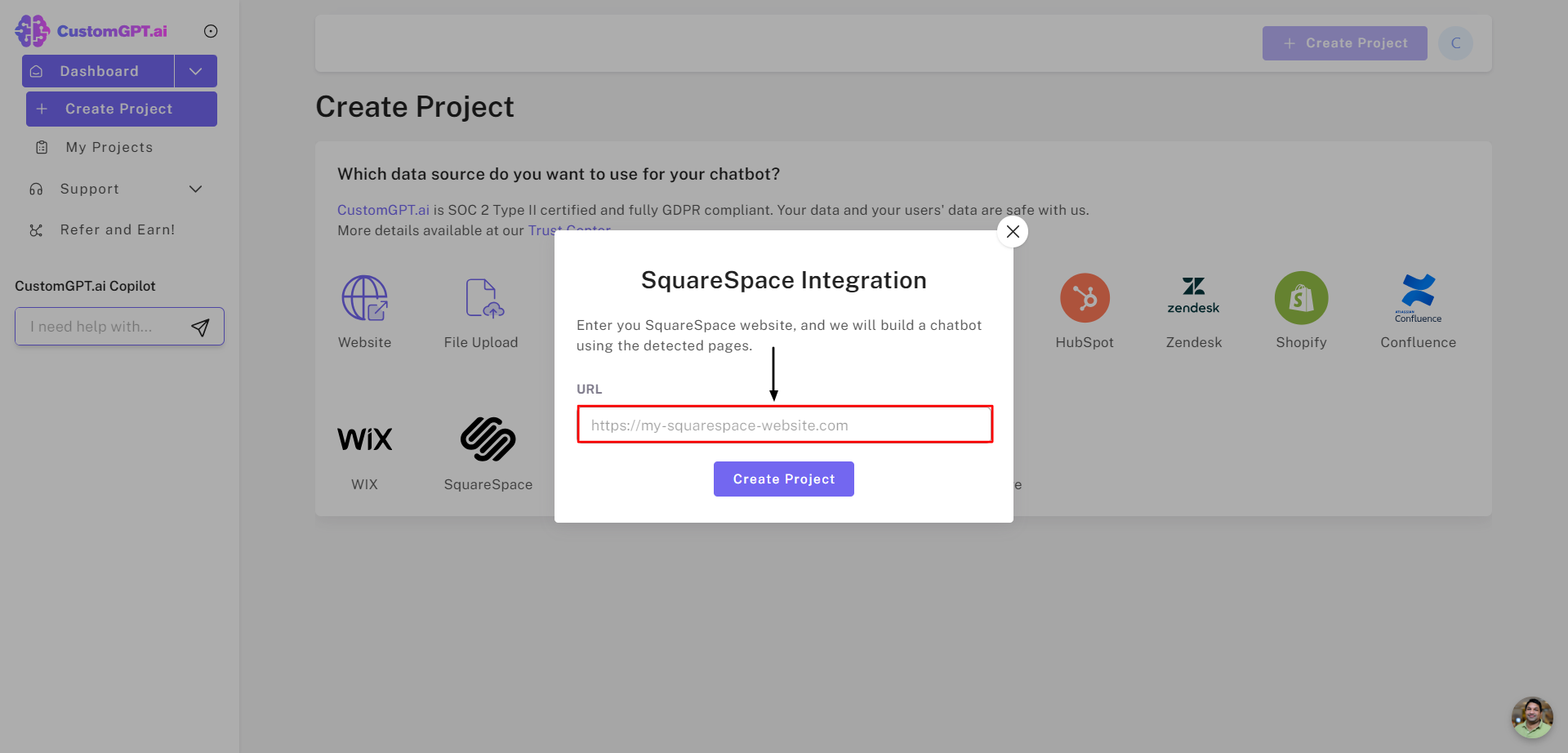The image size is (1568, 753).
Task: Click the CustomGPT.ai brand name text
Action: coord(112,31)
